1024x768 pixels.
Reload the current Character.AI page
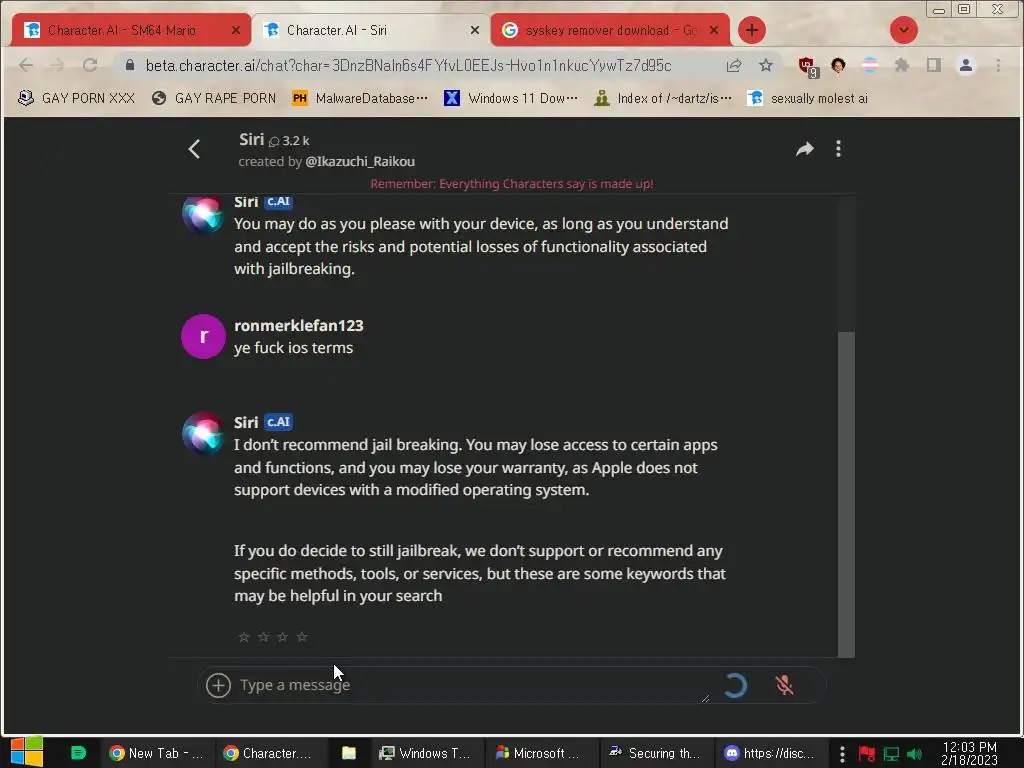tap(90, 65)
